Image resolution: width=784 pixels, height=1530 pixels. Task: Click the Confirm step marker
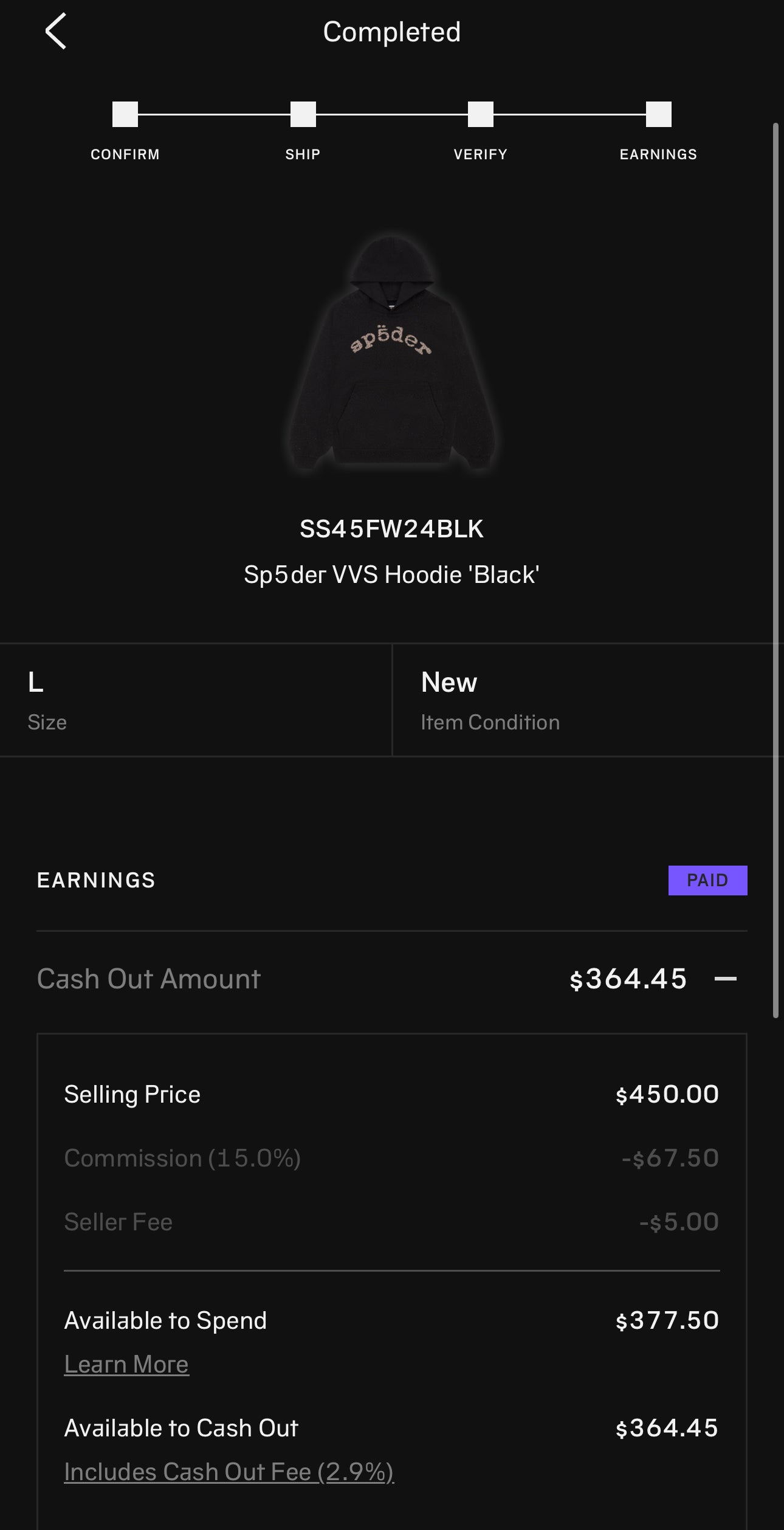coord(125,114)
